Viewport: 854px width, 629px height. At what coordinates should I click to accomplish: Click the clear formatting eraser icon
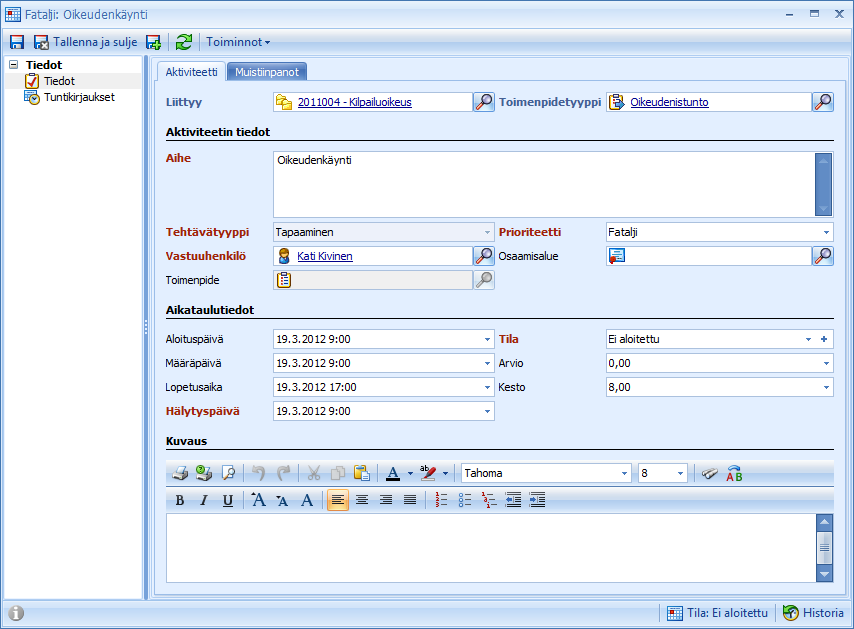[710, 473]
